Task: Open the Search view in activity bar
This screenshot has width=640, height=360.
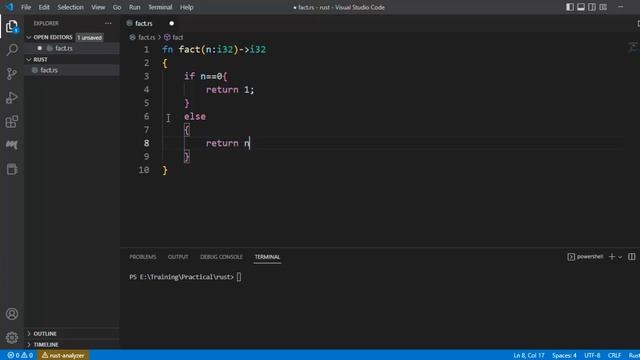Action: pyautogui.click(x=12, y=50)
